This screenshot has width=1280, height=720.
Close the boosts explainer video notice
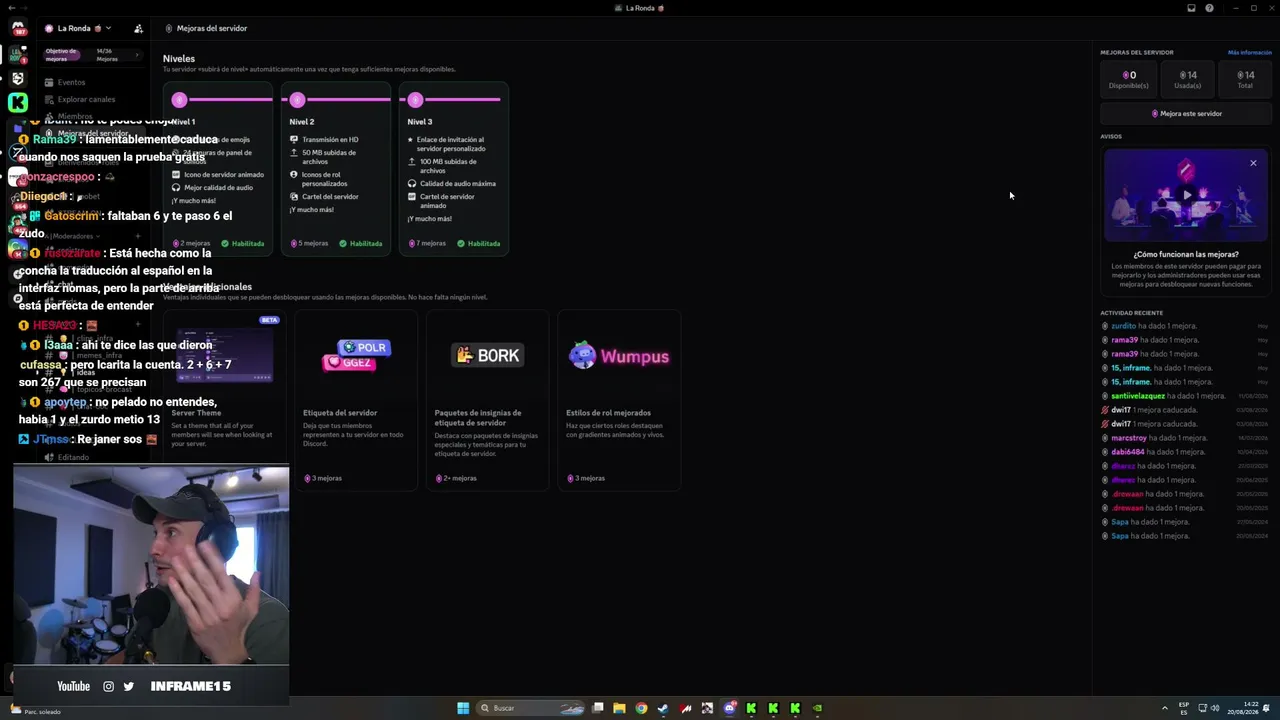pos(1253,163)
